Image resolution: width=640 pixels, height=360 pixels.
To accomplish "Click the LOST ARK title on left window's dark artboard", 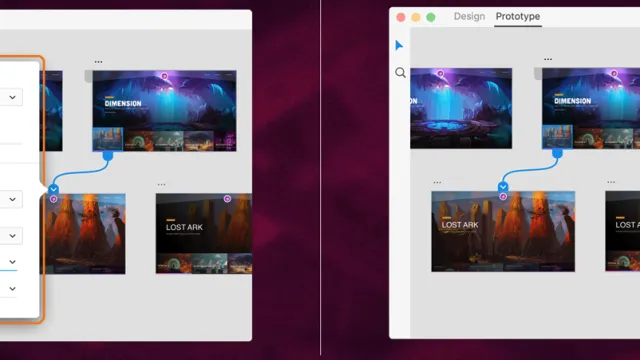I will [x=184, y=227].
